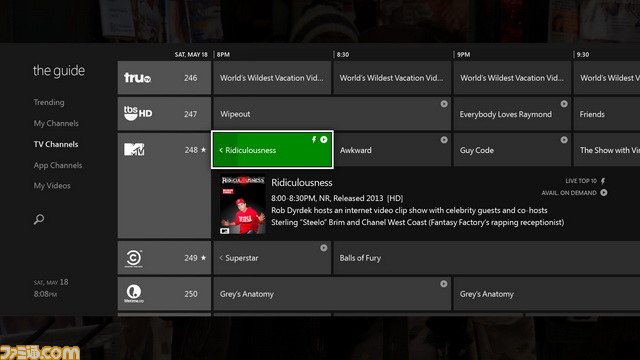Click on-demand icon on Guy Code tile
This screenshot has width=640, height=360.
[564, 140]
